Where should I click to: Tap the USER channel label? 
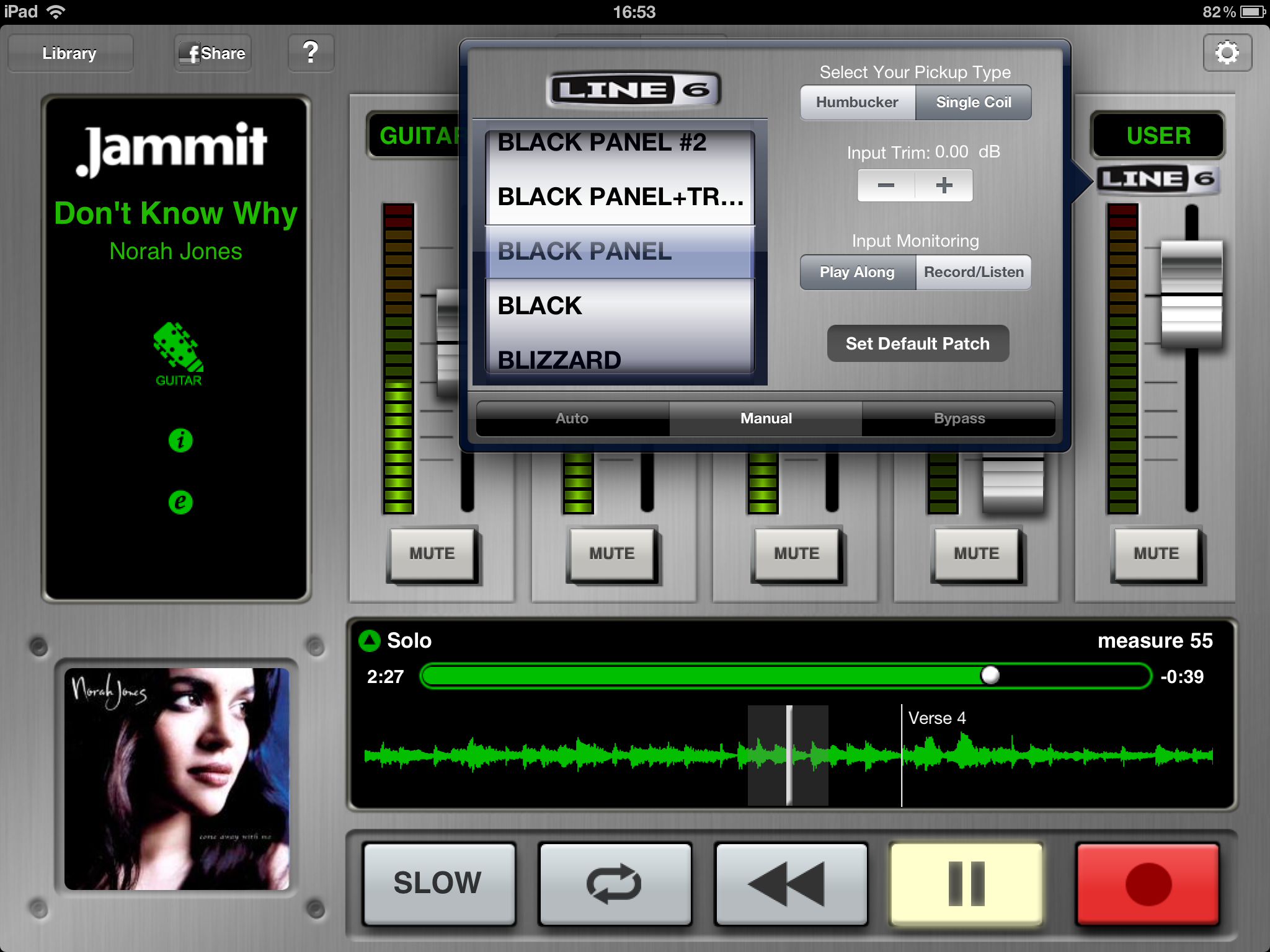pos(1158,136)
